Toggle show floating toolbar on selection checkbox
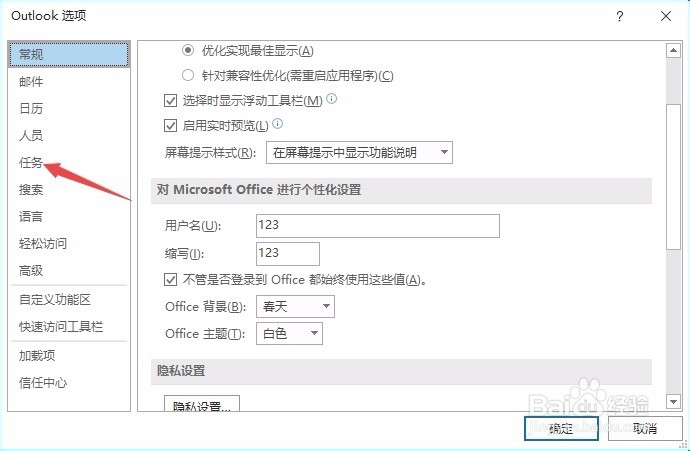This screenshot has width=690, height=451. (170, 100)
